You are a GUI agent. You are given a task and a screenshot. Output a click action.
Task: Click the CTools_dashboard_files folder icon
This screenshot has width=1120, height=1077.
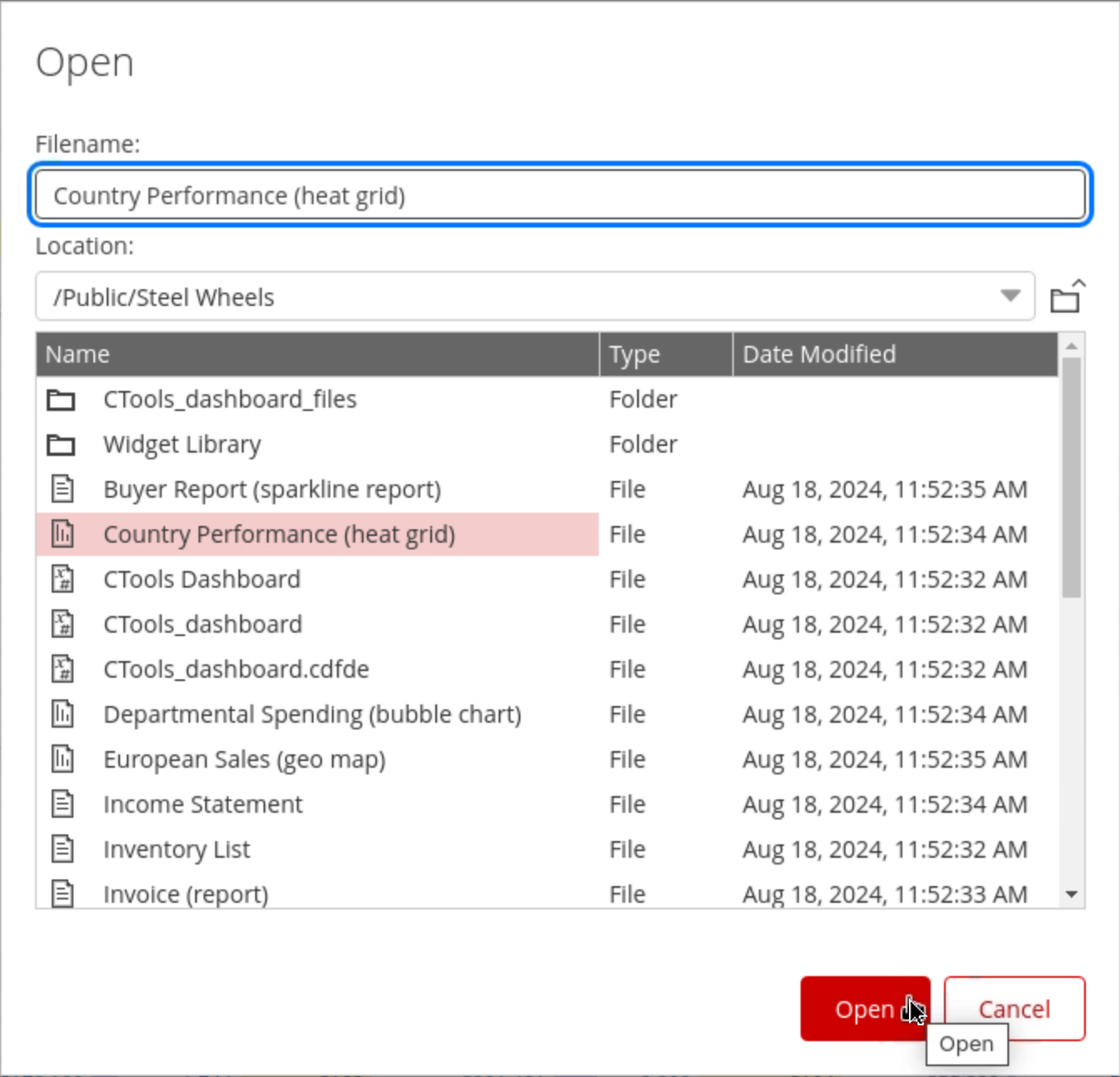(x=61, y=400)
